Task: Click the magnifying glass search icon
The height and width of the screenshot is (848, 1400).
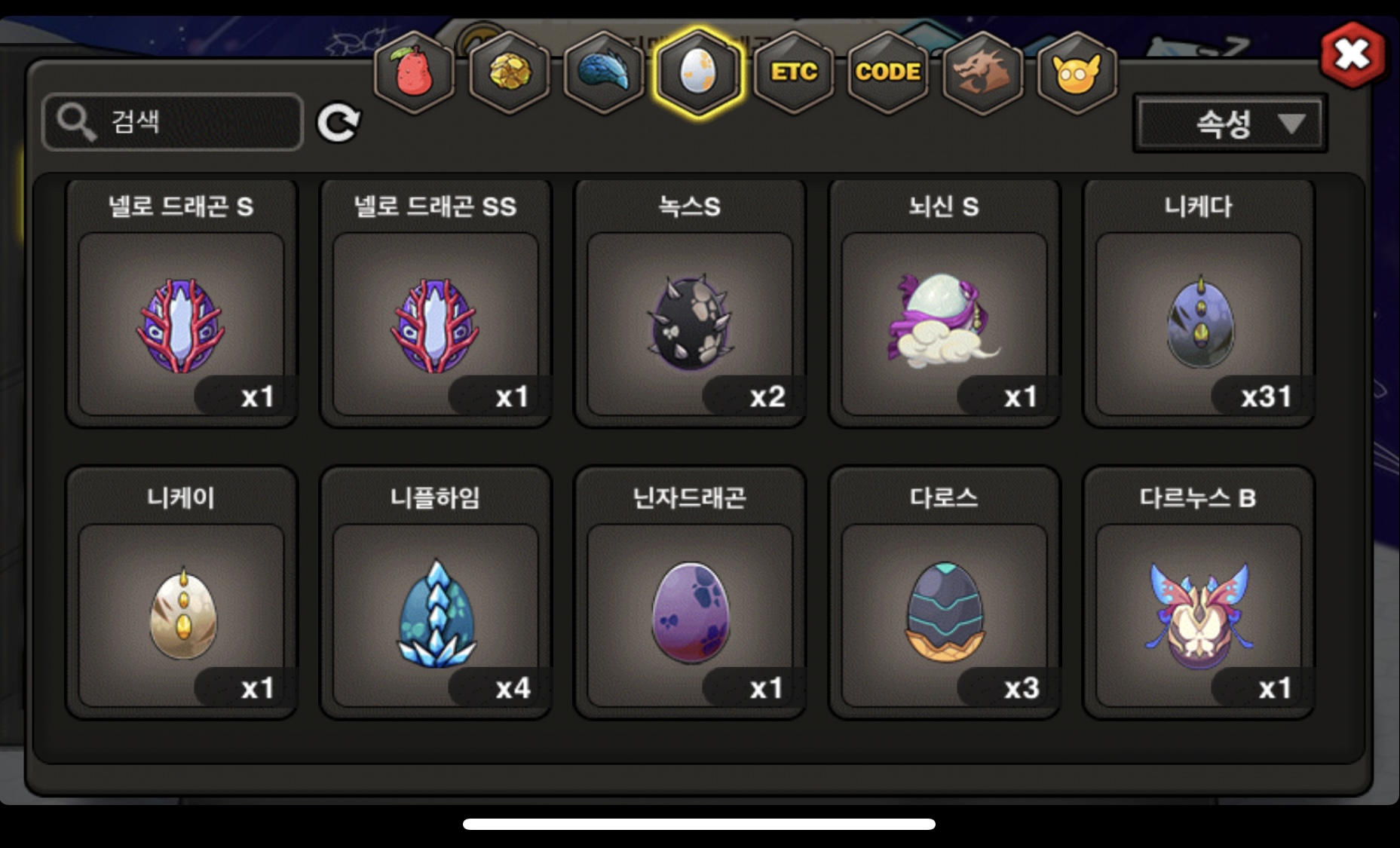Action: (76, 122)
